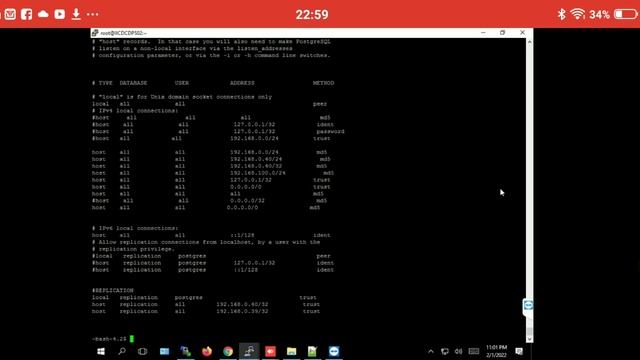
Task: Click the '192.168.100.0/24' address entry
Action: 258,173
